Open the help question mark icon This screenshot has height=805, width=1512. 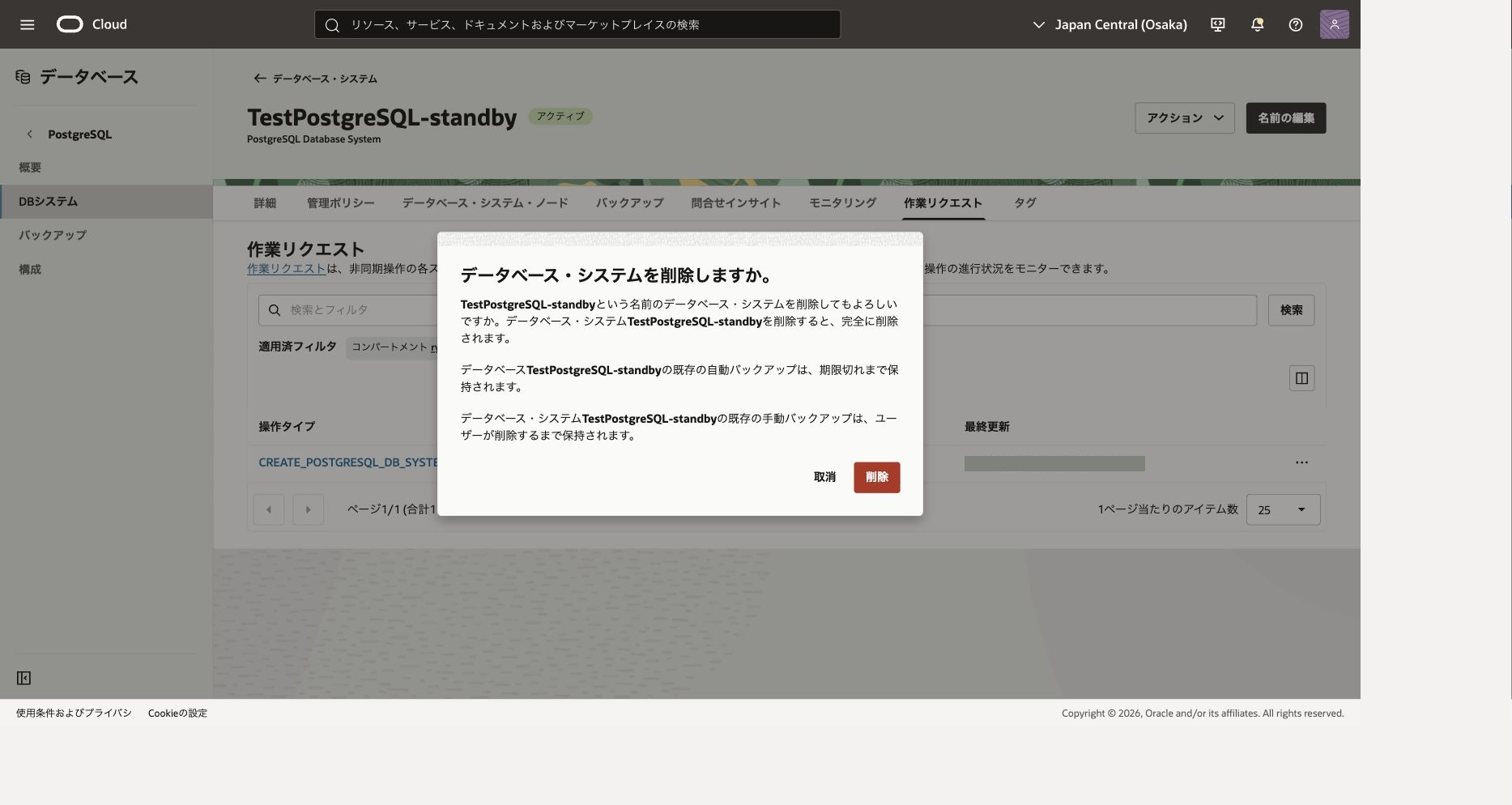coord(1296,24)
